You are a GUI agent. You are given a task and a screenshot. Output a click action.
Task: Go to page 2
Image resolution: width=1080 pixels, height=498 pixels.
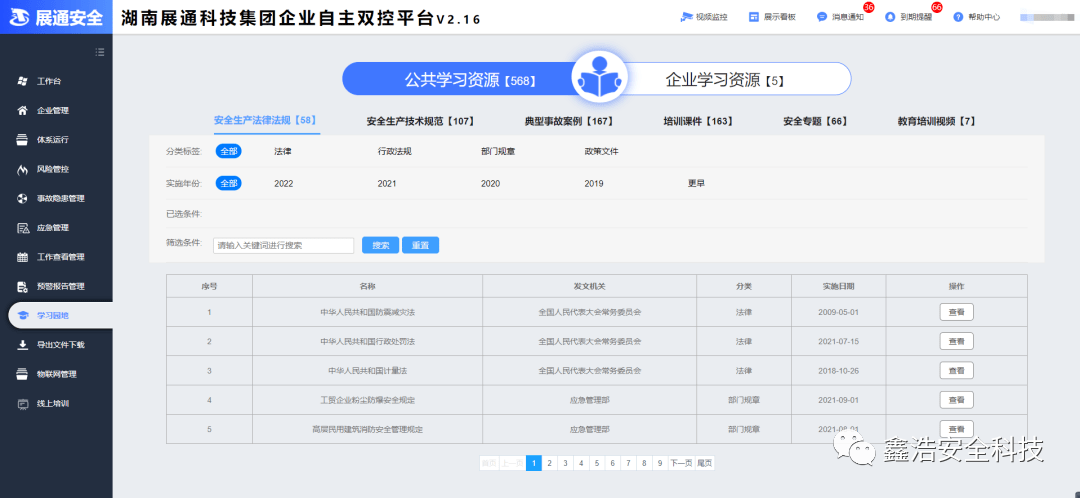pos(549,464)
